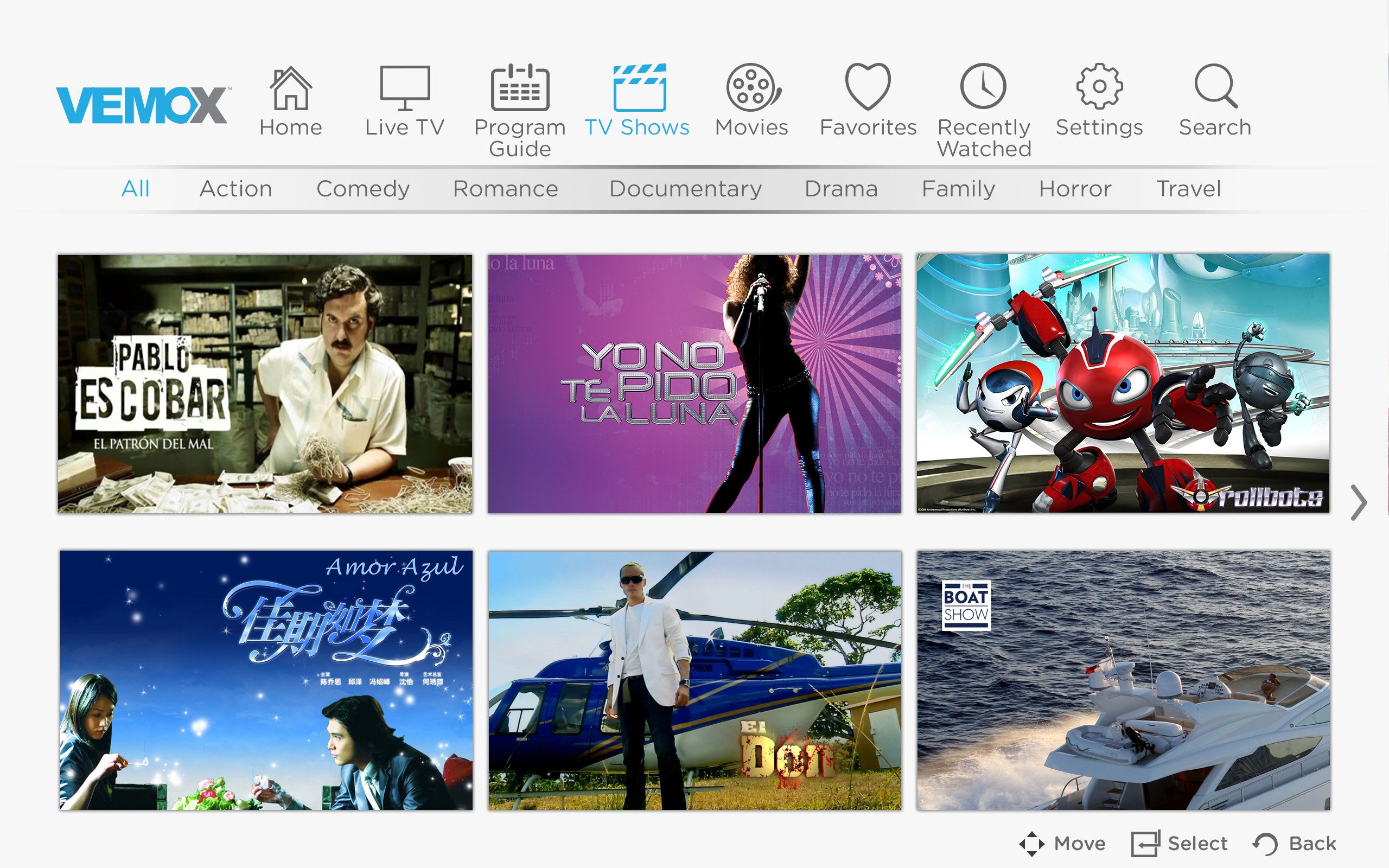The height and width of the screenshot is (868, 1389).
Task: Click the Live TV label
Action: pos(405,127)
